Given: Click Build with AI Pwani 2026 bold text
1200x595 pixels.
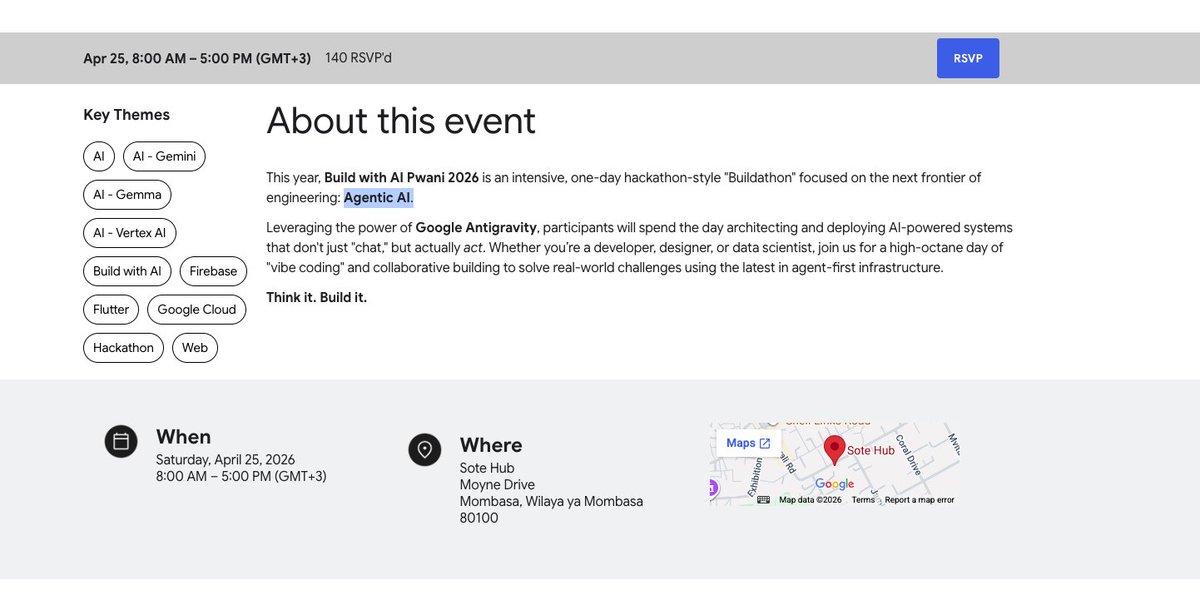Looking at the screenshot, I should pyautogui.click(x=401, y=178).
